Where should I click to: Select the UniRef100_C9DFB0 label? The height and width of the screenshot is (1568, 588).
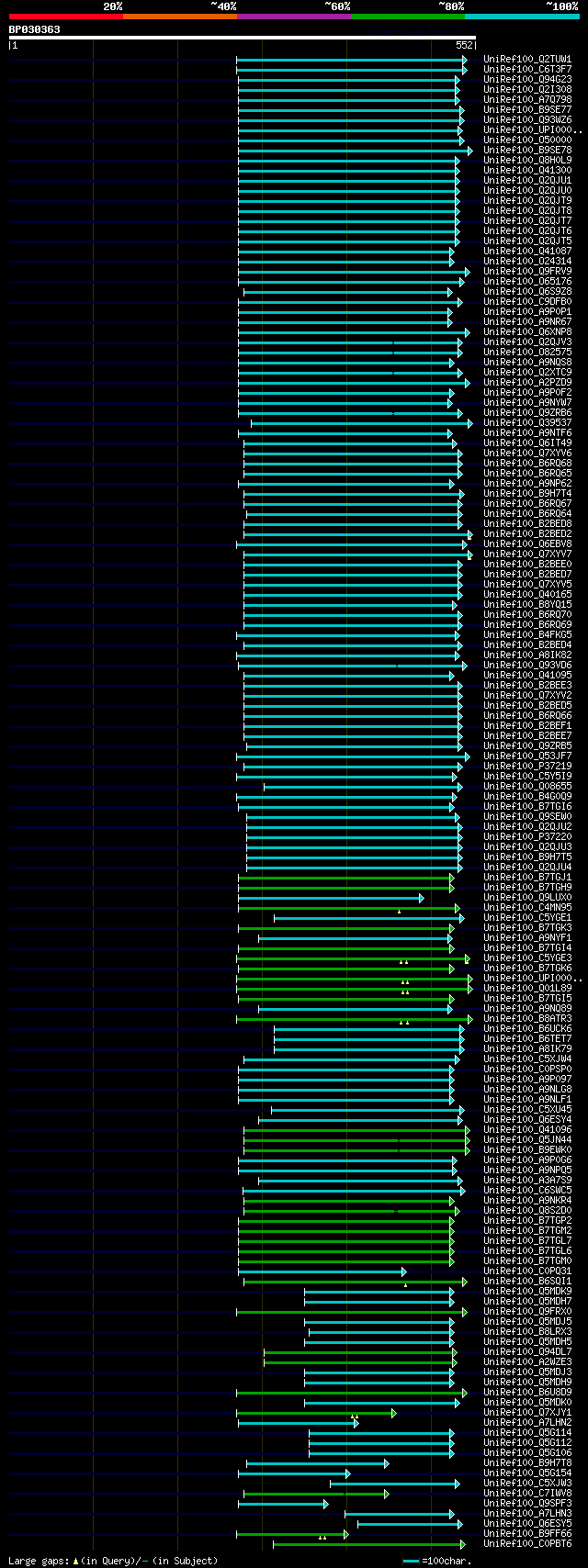[527, 301]
